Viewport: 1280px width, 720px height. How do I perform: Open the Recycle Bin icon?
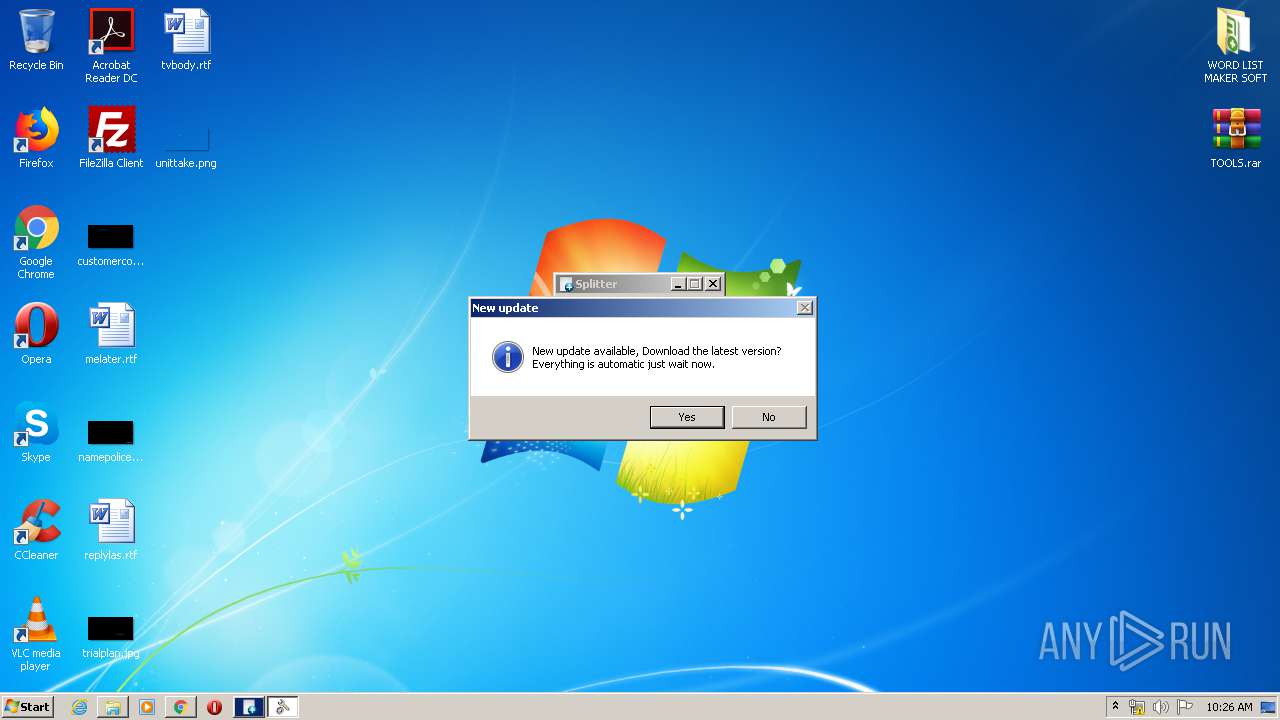coord(36,40)
